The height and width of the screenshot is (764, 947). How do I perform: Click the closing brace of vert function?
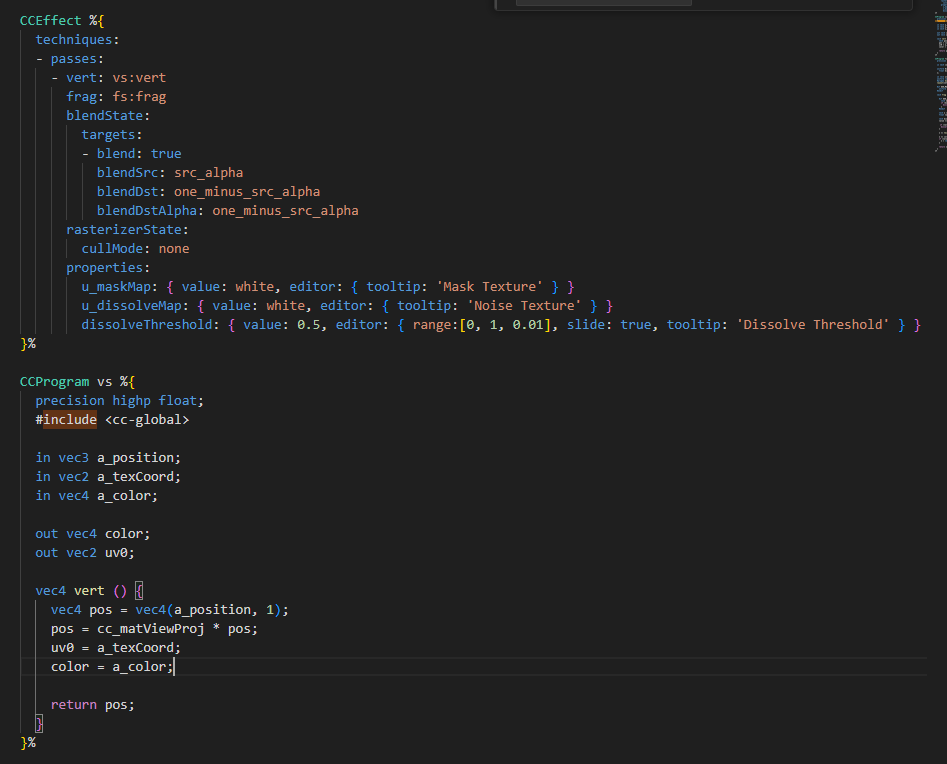click(39, 724)
